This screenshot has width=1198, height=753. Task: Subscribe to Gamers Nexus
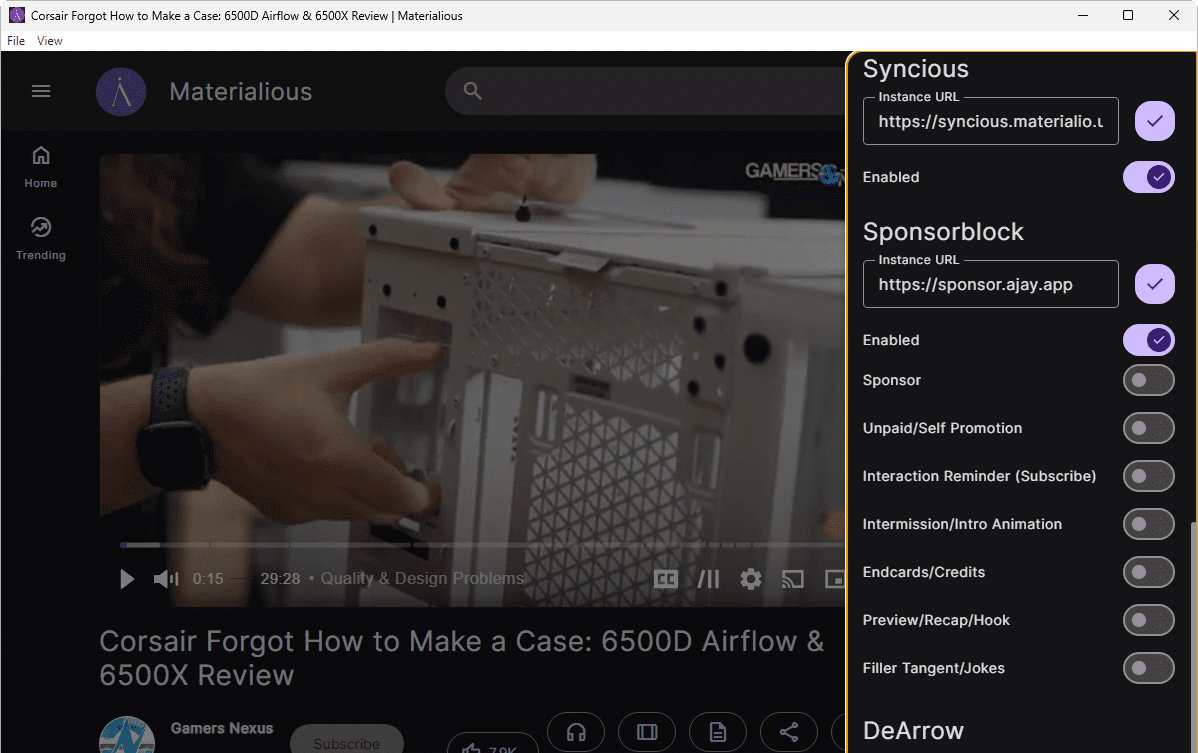pyautogui.click(x=347, y=740)
